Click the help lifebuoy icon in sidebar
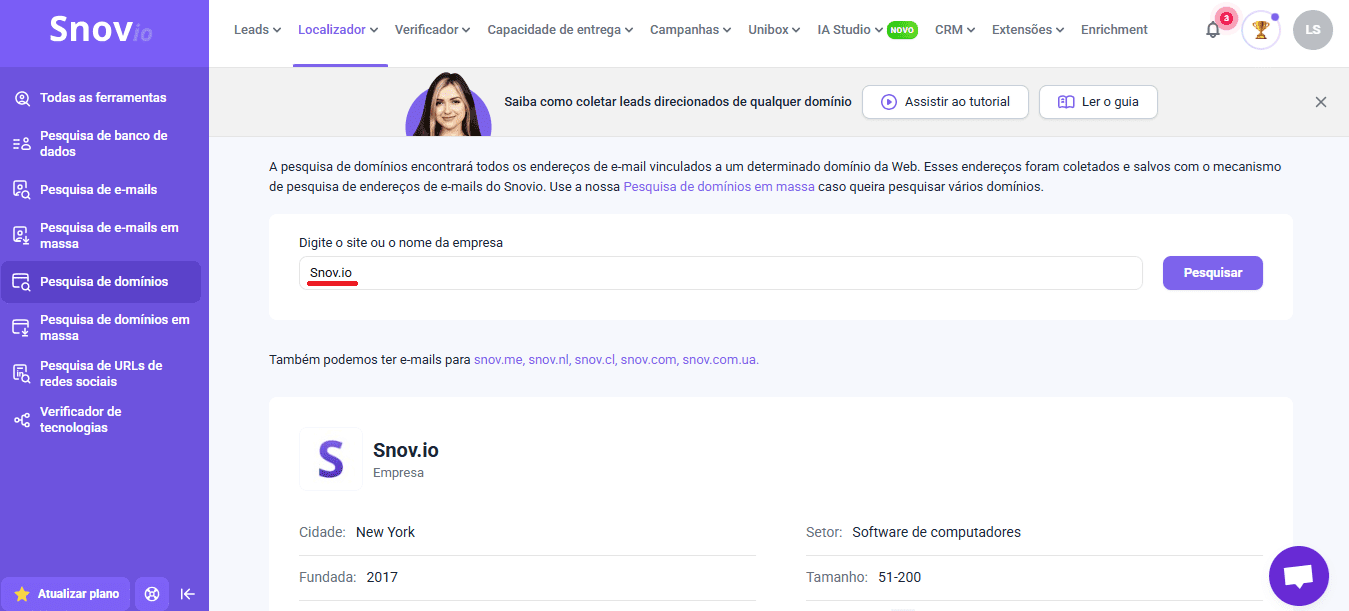 152,594
